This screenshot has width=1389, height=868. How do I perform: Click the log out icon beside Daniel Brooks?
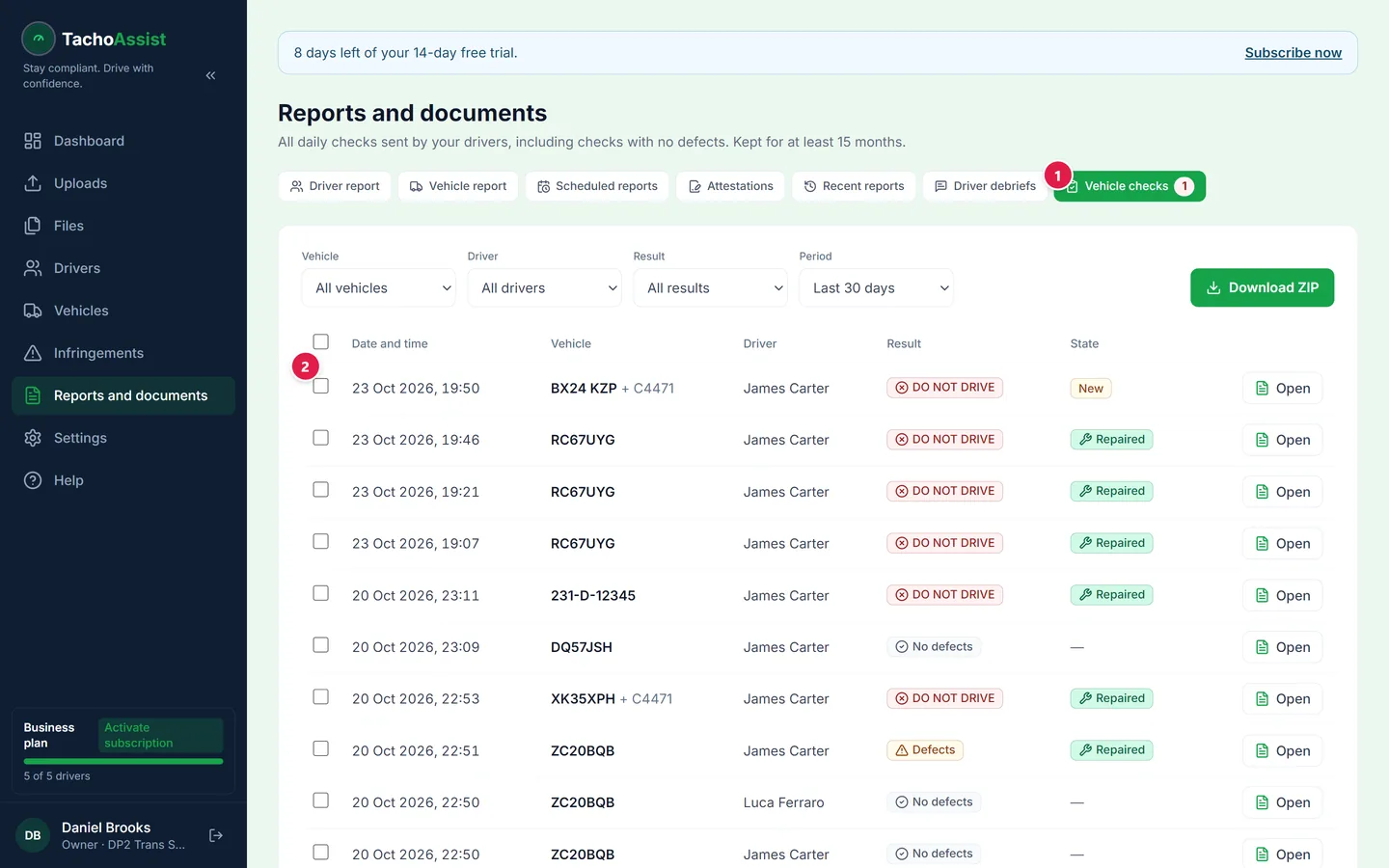tap(216, 835)
